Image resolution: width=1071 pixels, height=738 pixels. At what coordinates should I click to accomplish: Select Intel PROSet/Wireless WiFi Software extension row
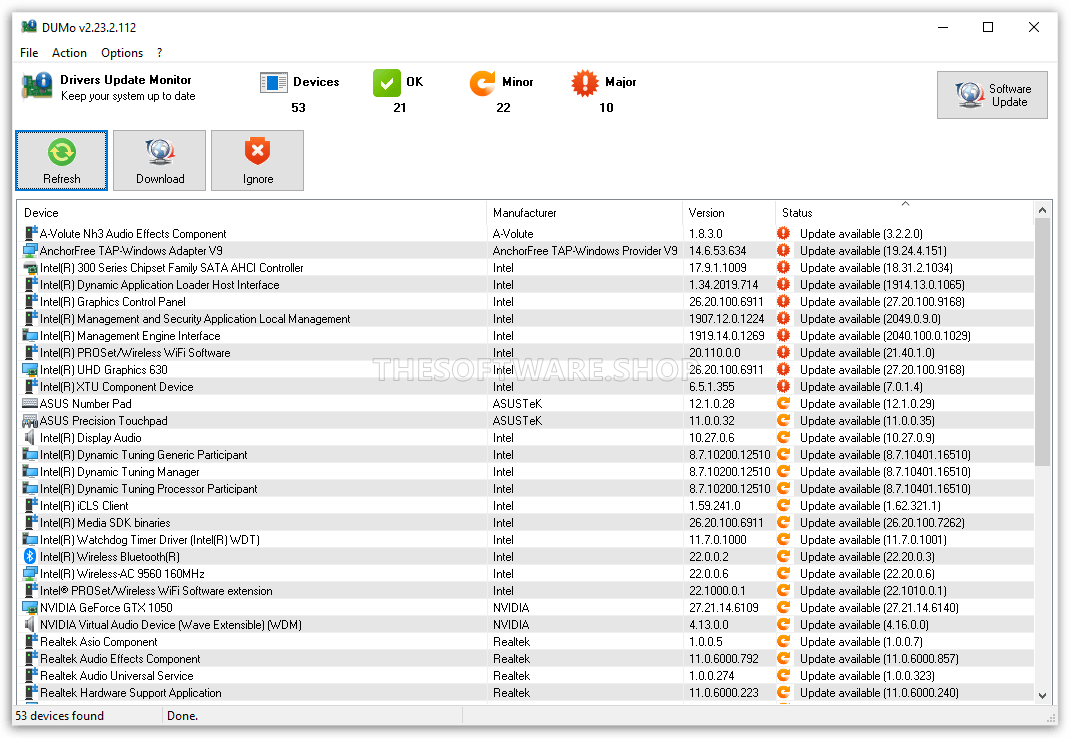coord(526,590)
